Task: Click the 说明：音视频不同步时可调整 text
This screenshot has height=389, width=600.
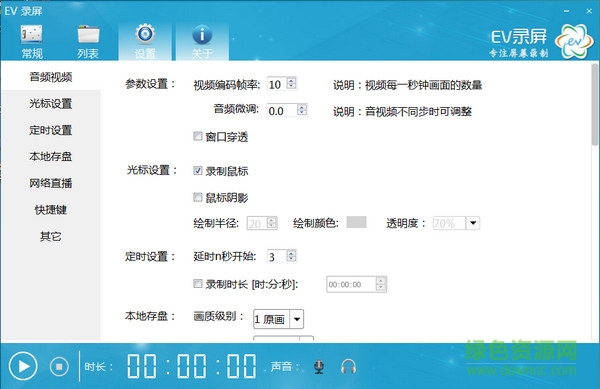Action: (x=402, y=112)
